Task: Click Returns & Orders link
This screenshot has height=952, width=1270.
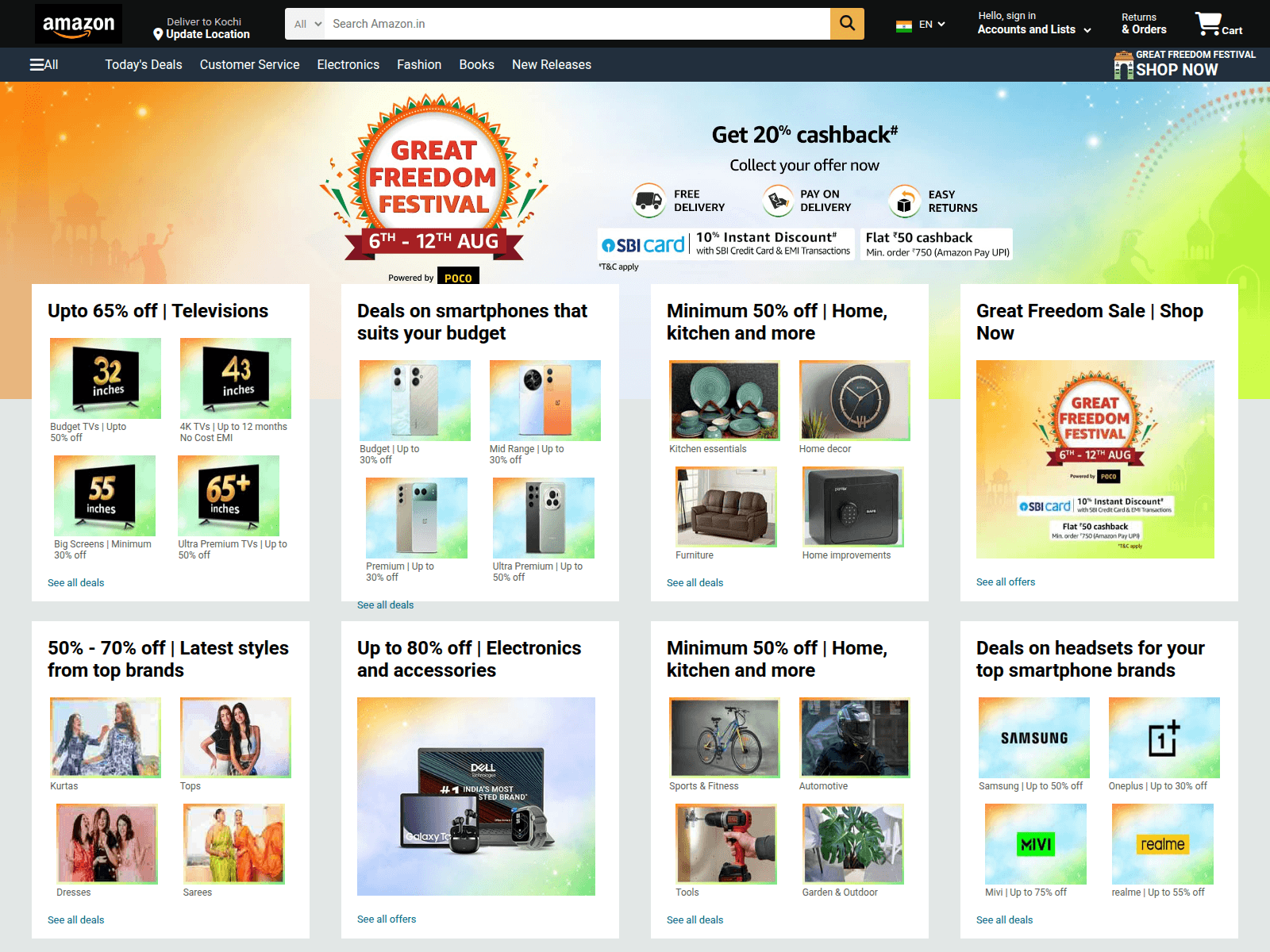Action: point(1144,24)
